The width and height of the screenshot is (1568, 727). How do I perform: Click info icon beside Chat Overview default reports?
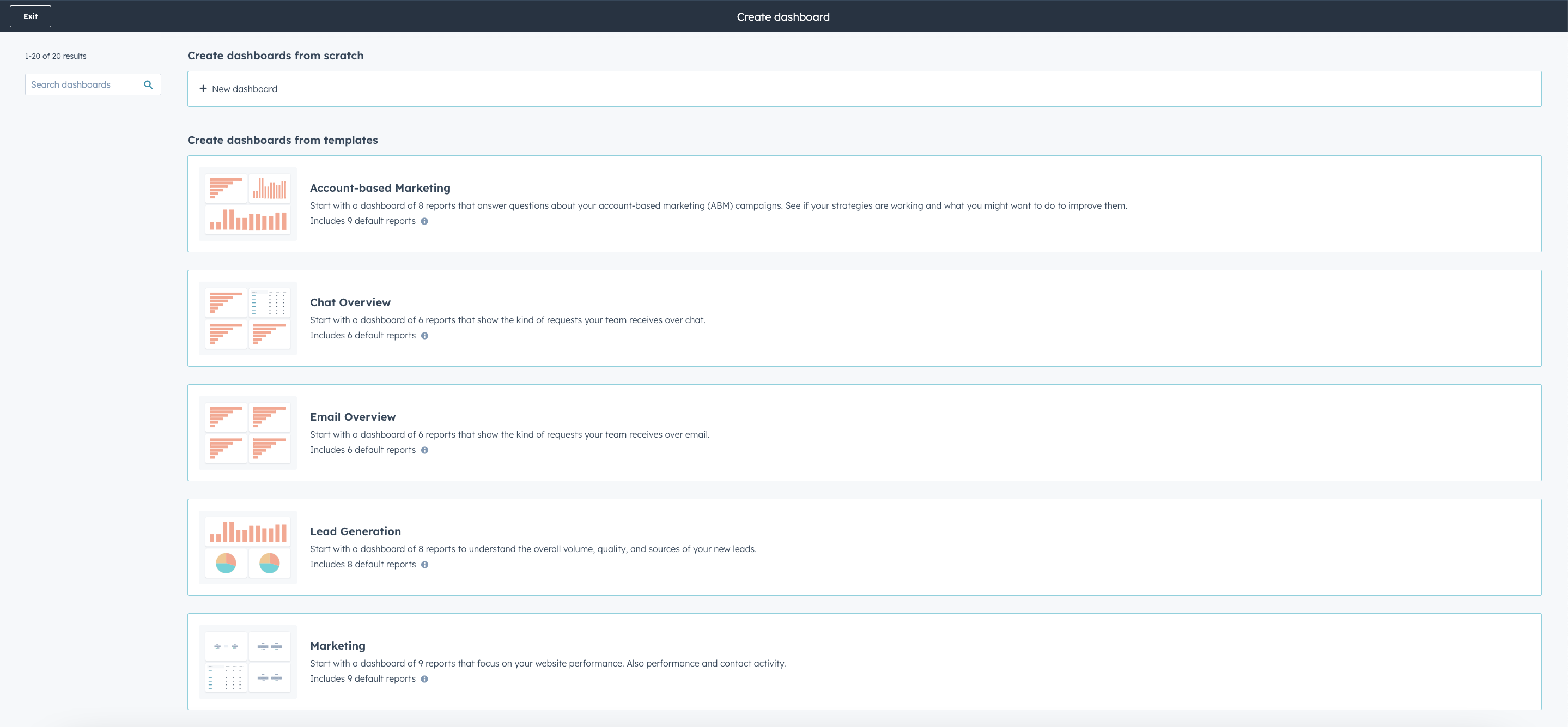coord(425,336)
